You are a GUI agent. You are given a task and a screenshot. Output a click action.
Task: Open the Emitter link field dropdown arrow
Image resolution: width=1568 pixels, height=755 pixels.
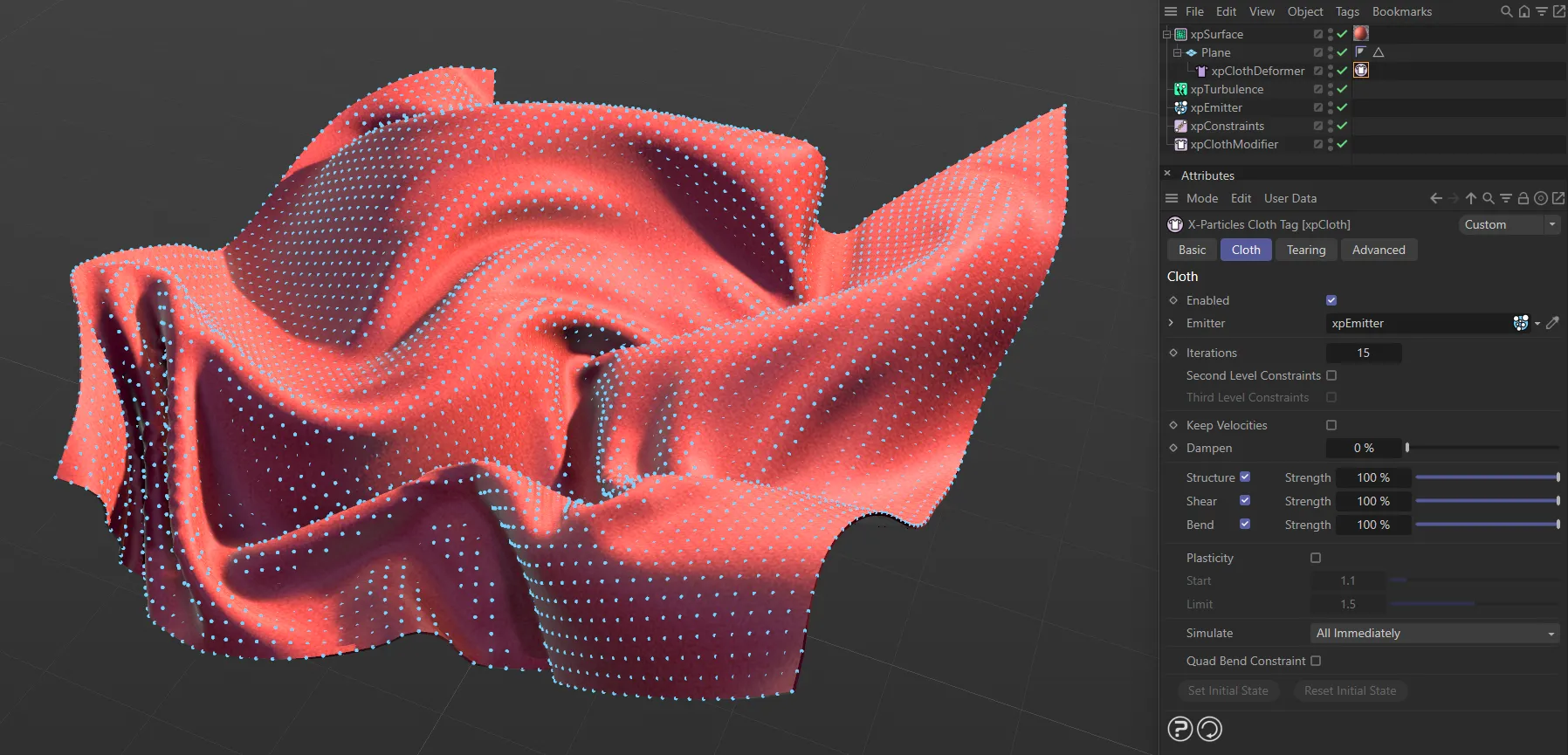tap(1537, 323)
